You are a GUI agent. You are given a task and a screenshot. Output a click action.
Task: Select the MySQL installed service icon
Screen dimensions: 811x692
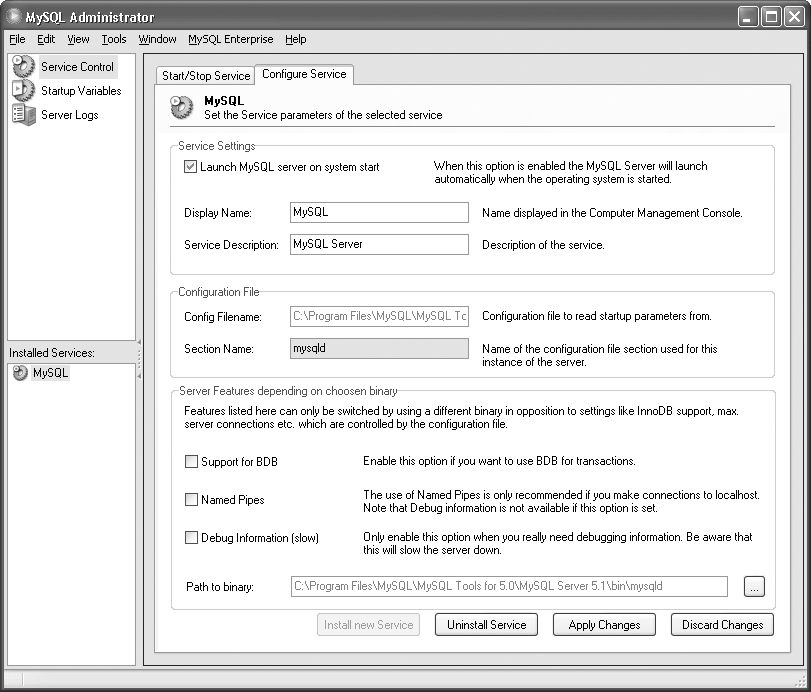point(20,373)
